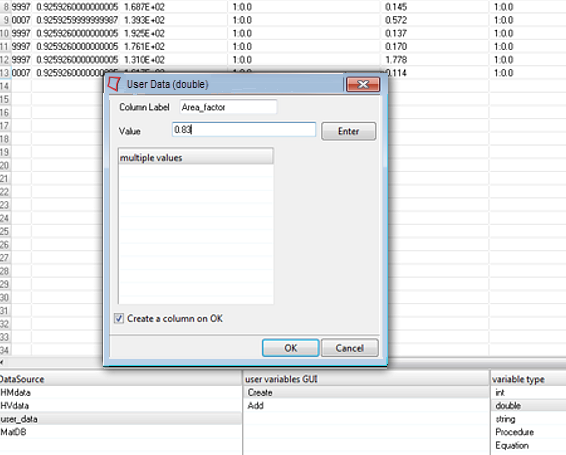Select row header 27 in table
The height and width of the screenshot is (455, 566).
(5, 258)
